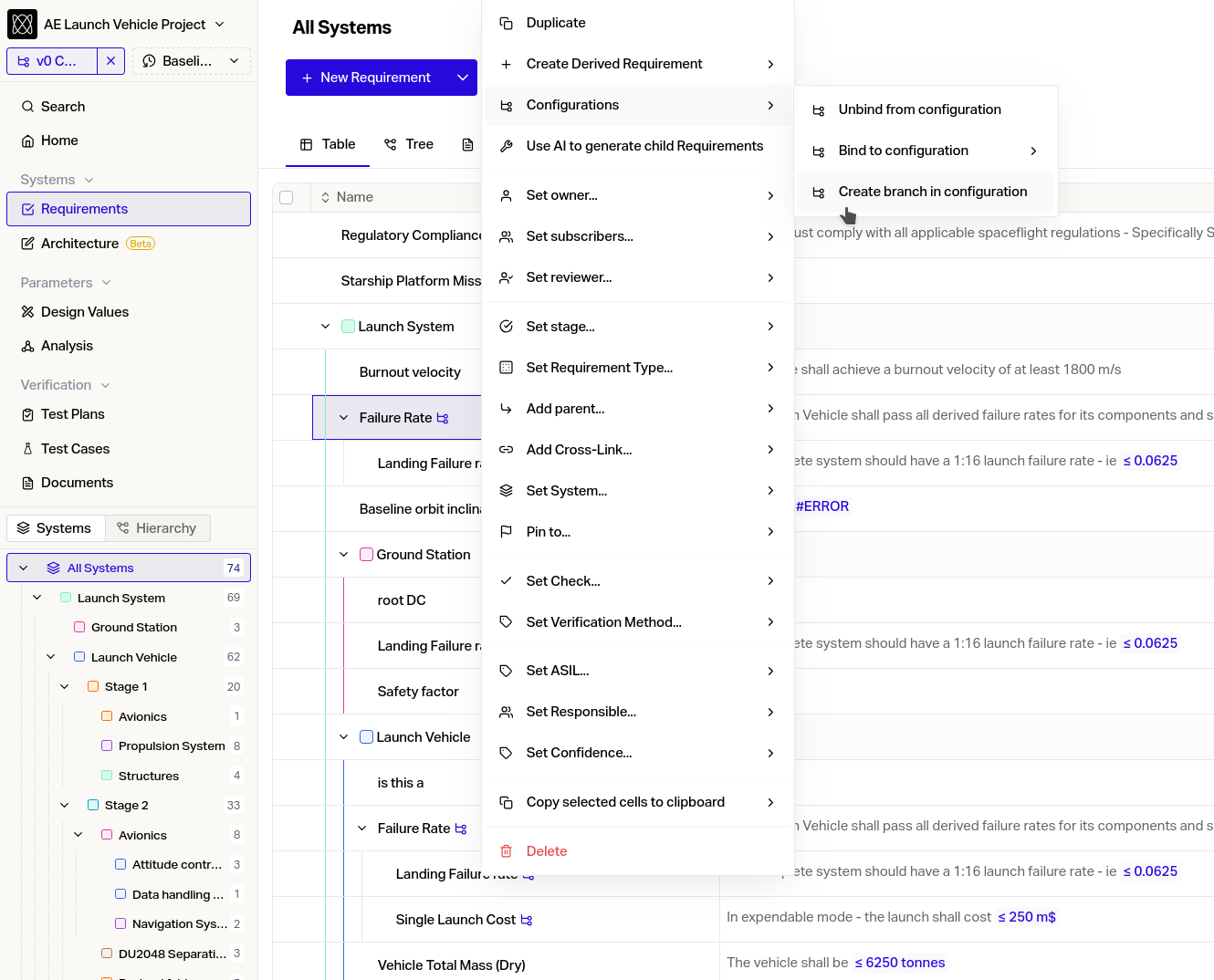Choose Create branch in configuration
The image size is (1214, 980).
[926, 192]
